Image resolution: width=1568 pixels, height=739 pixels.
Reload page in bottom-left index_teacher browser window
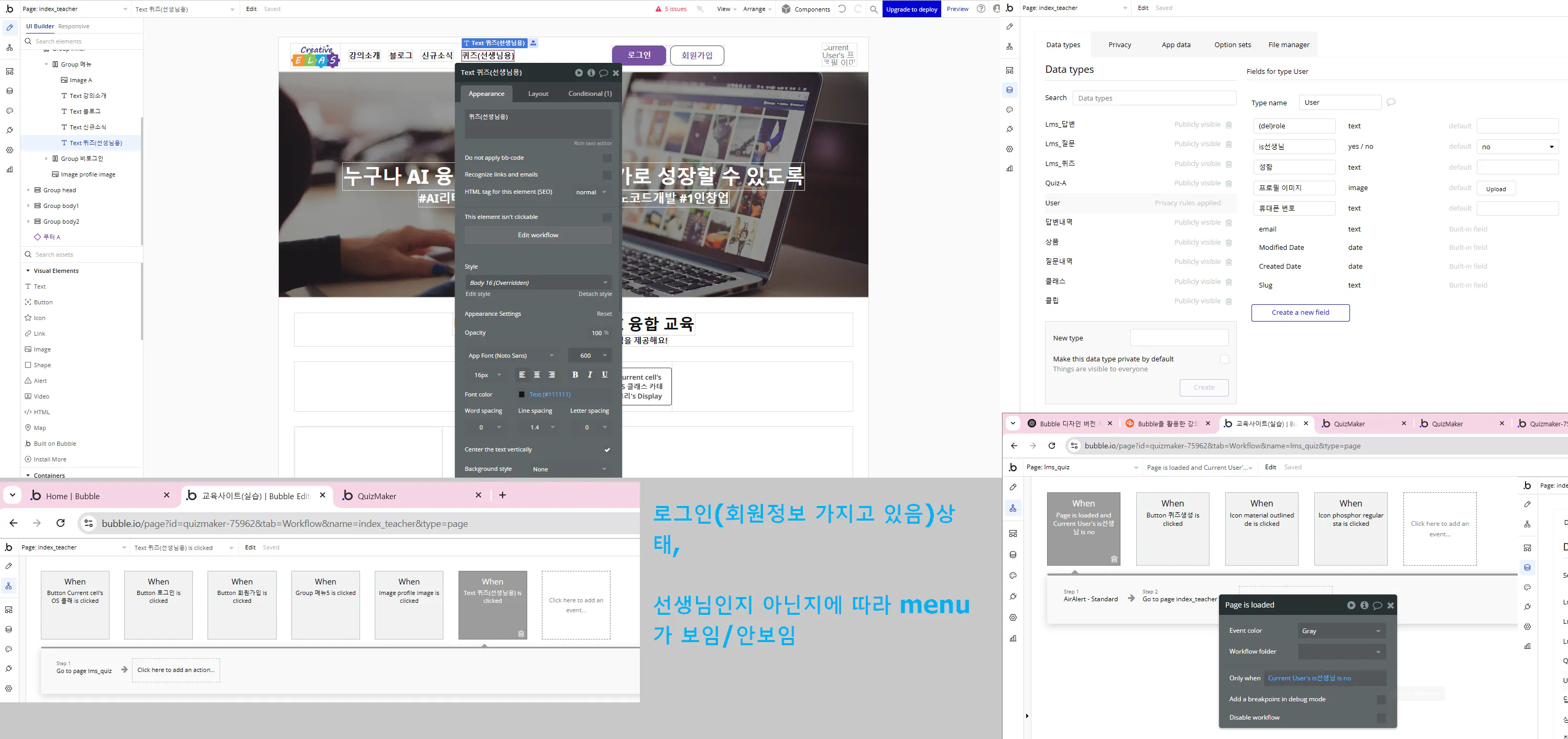[60, 523]
